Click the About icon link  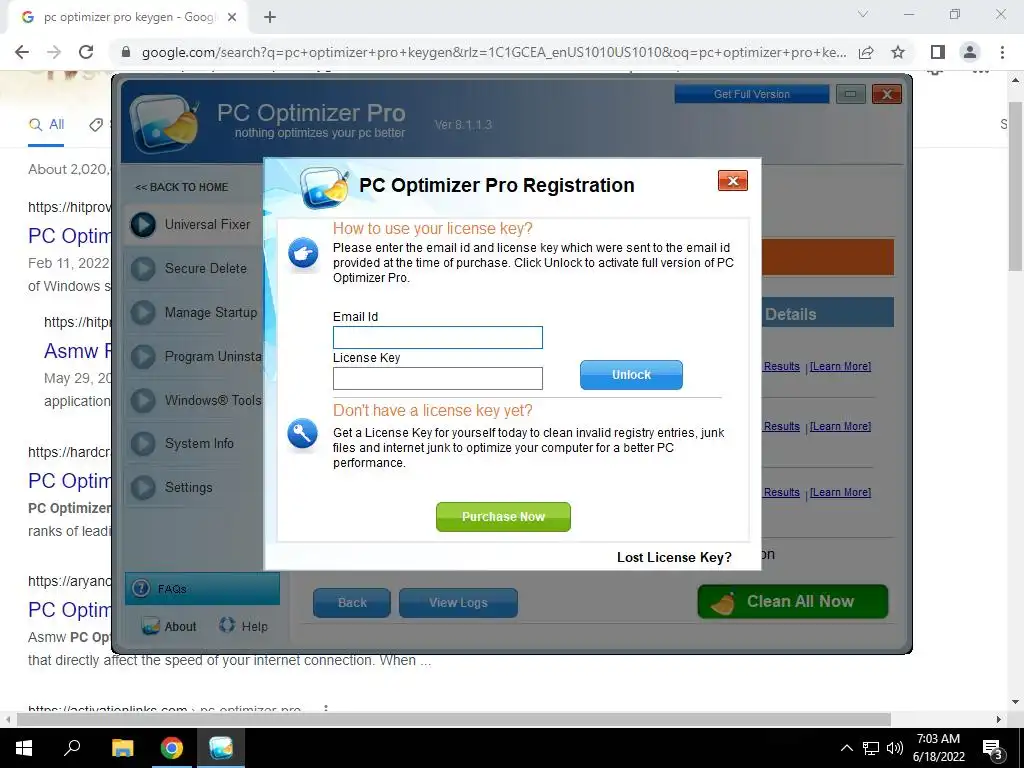pos(169,626)
